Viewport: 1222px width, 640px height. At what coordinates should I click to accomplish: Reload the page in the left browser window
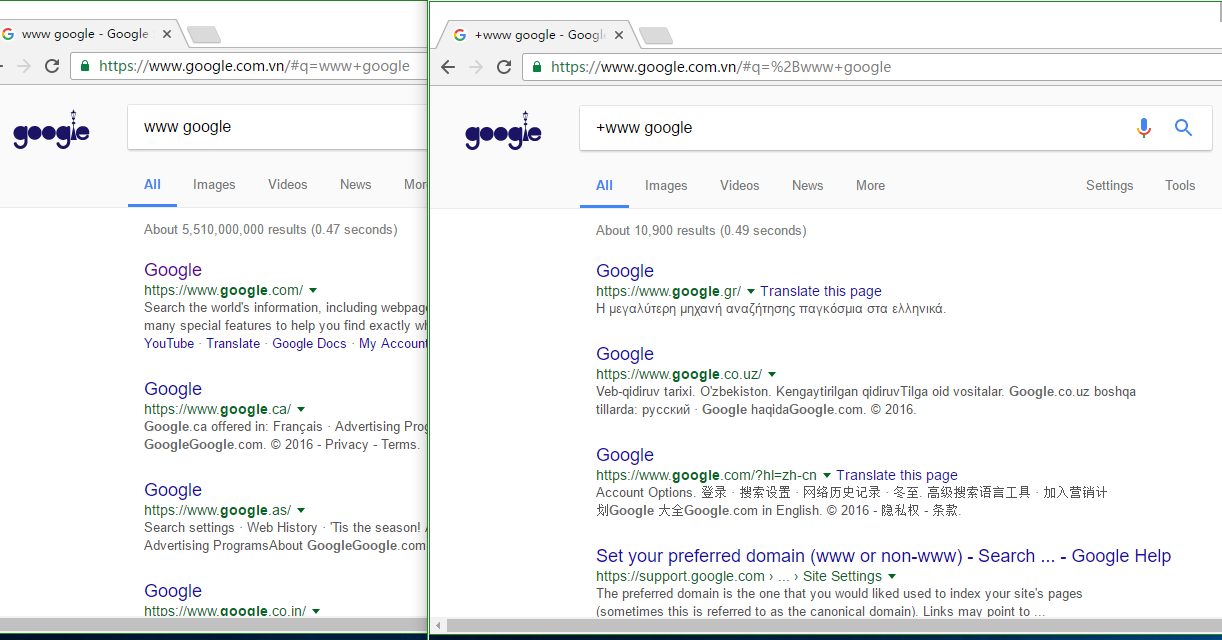(52, 66)
